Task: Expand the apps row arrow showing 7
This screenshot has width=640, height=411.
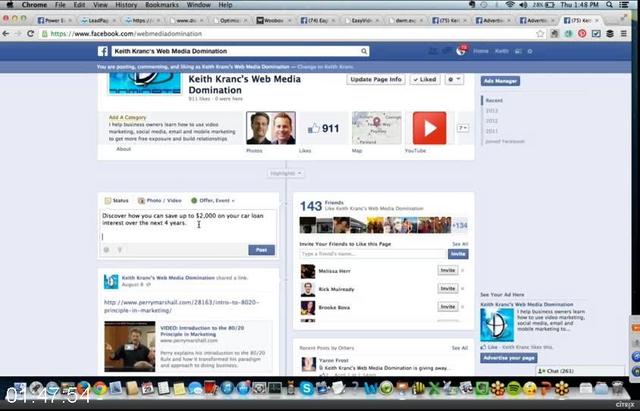Action: 462,128
